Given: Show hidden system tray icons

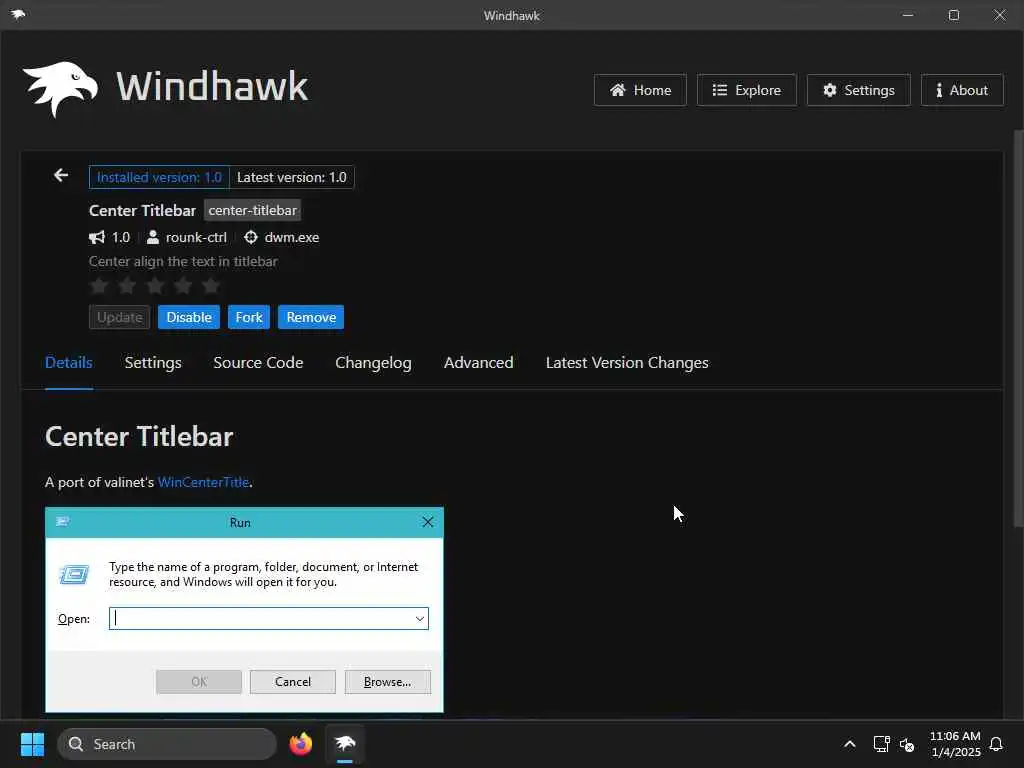Looking at the screenshot, I should coord(850,744).
